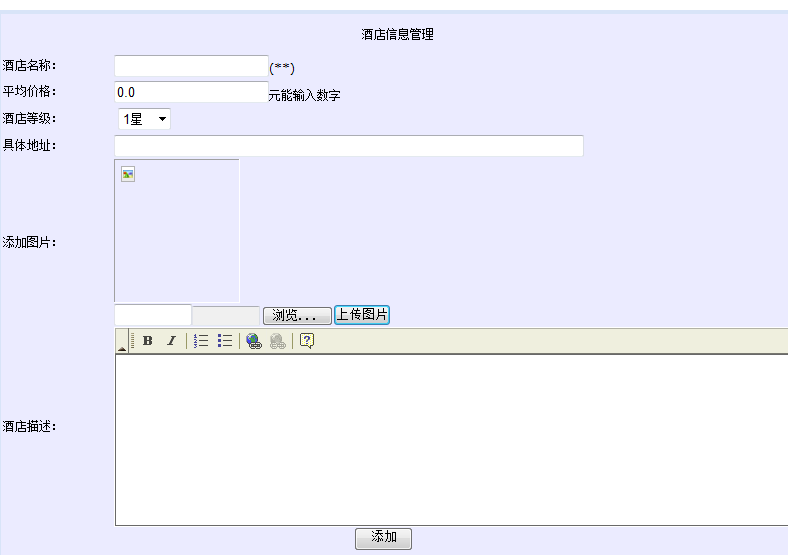The width and height of the screenshot is (788, 556).
Task: Click the 元能输入数字 hint text
Action: click(304, 95)
